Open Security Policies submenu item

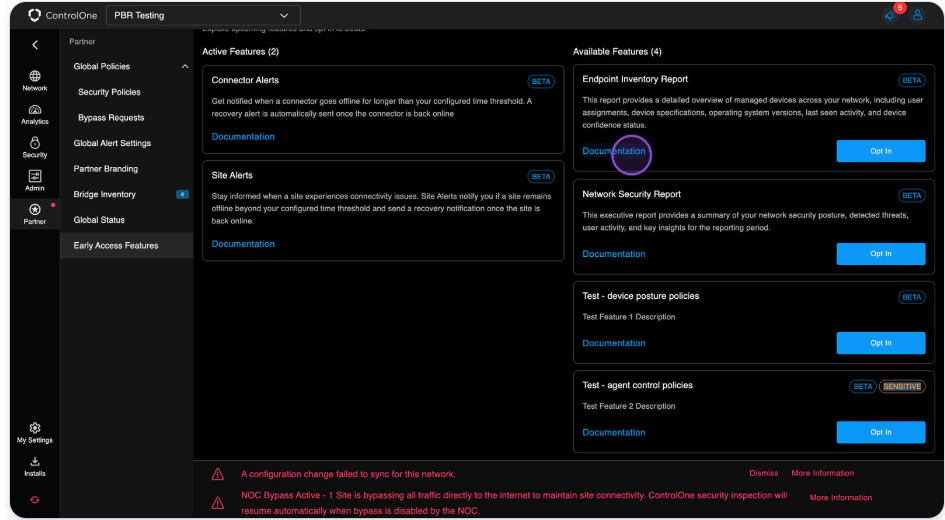tap(109, 92)
